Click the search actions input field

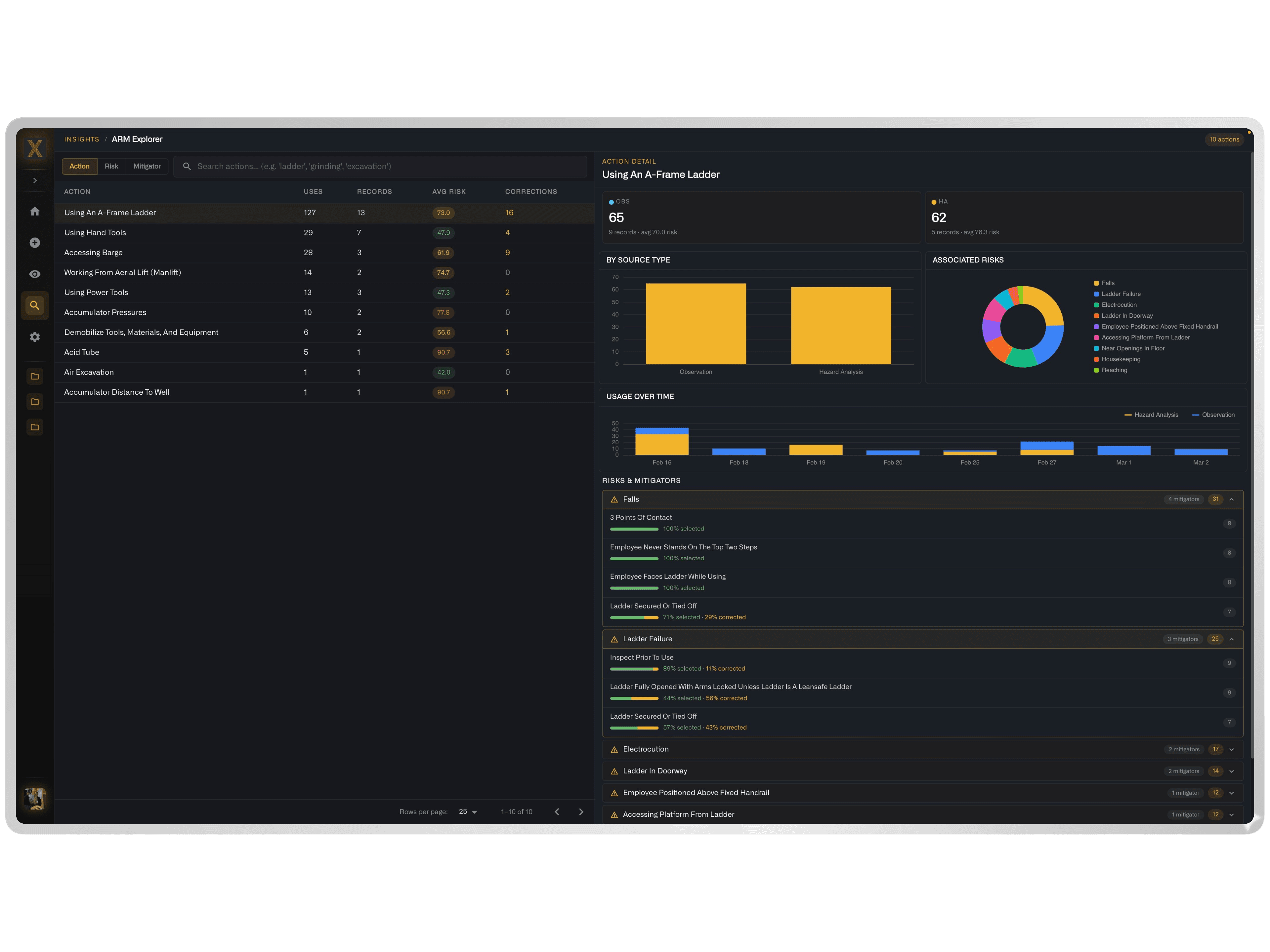380,166
